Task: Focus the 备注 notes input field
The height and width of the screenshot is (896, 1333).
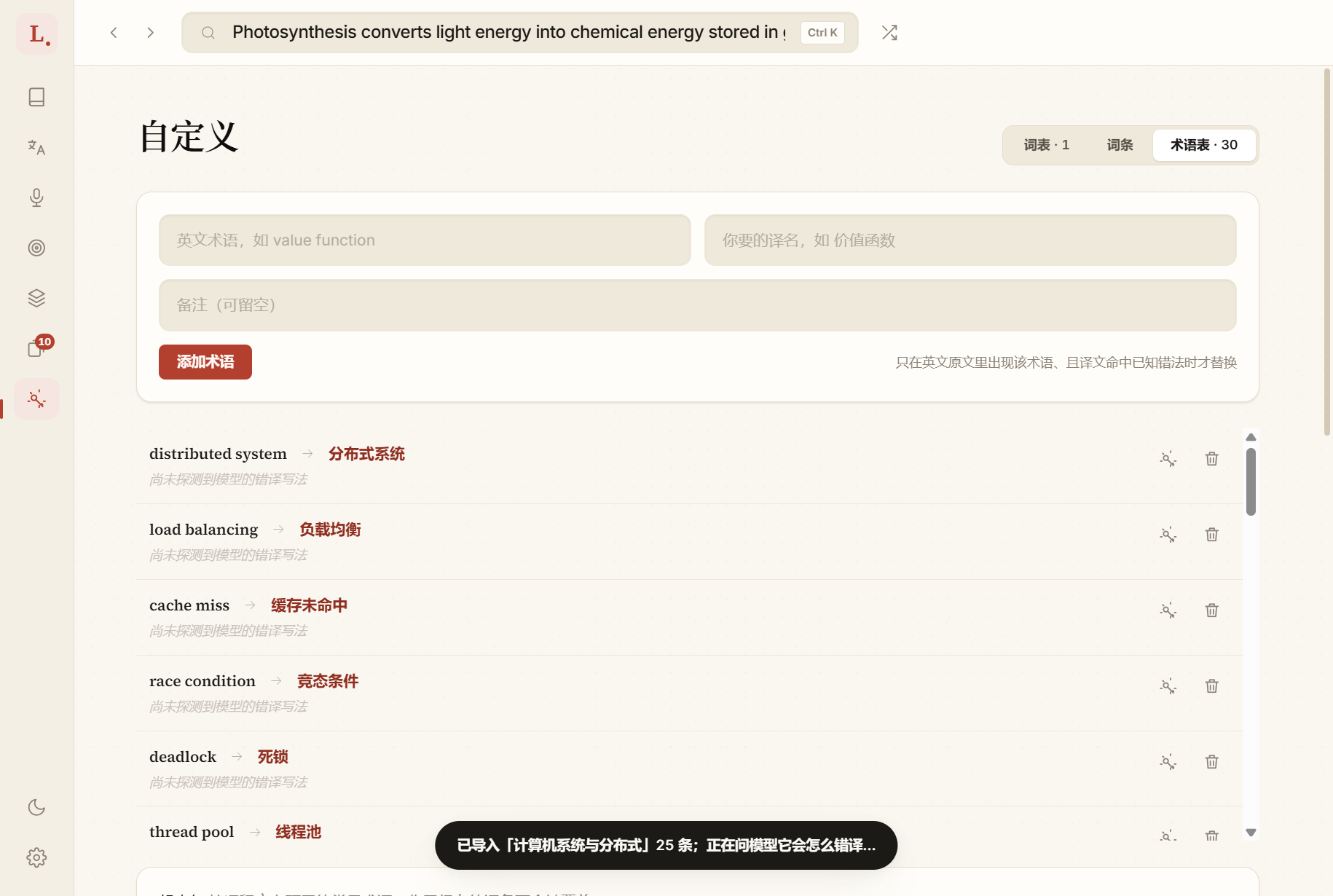Action: [698, 305]
